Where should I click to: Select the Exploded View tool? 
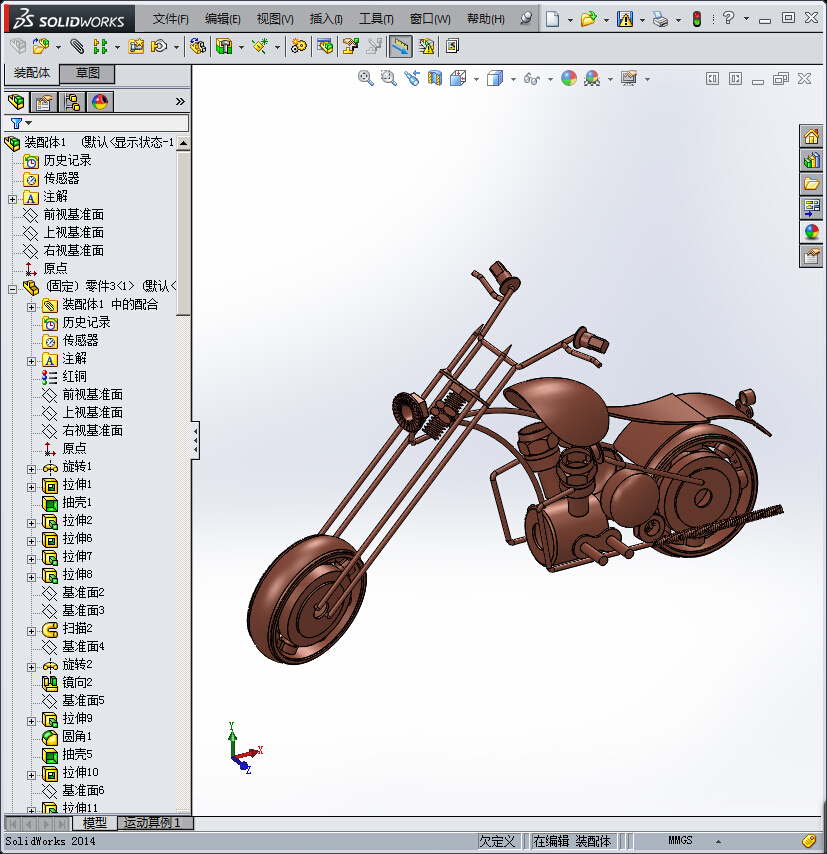click(350, 46)
